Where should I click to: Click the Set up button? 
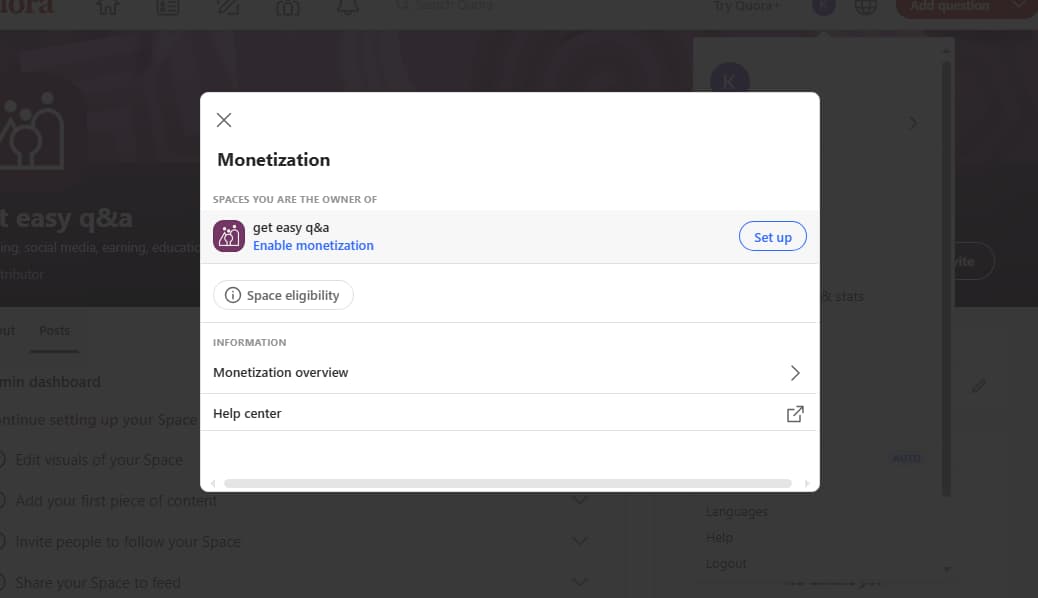pos(773,236)
